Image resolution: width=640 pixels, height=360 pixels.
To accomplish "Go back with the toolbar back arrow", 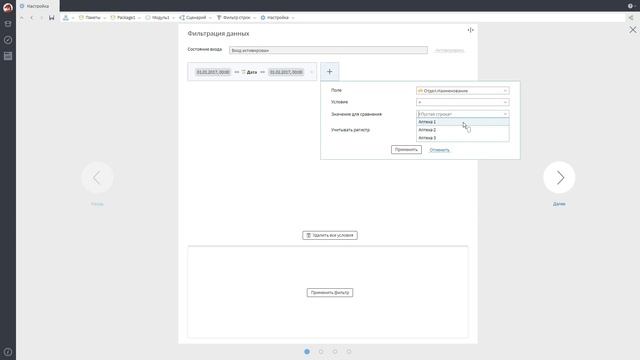I will [x=32, y=18].
